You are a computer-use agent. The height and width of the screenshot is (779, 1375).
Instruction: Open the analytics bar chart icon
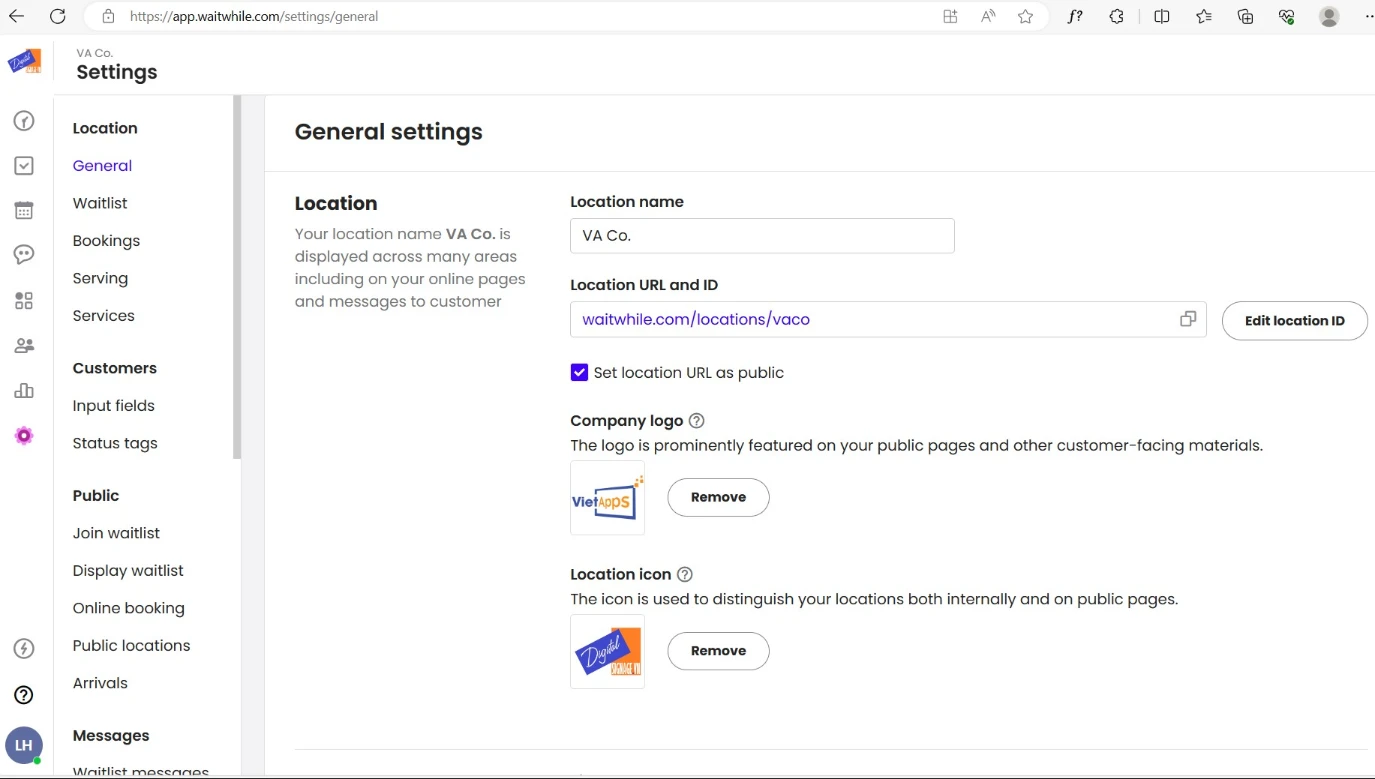pyautogui.click(x=24, y=390)
